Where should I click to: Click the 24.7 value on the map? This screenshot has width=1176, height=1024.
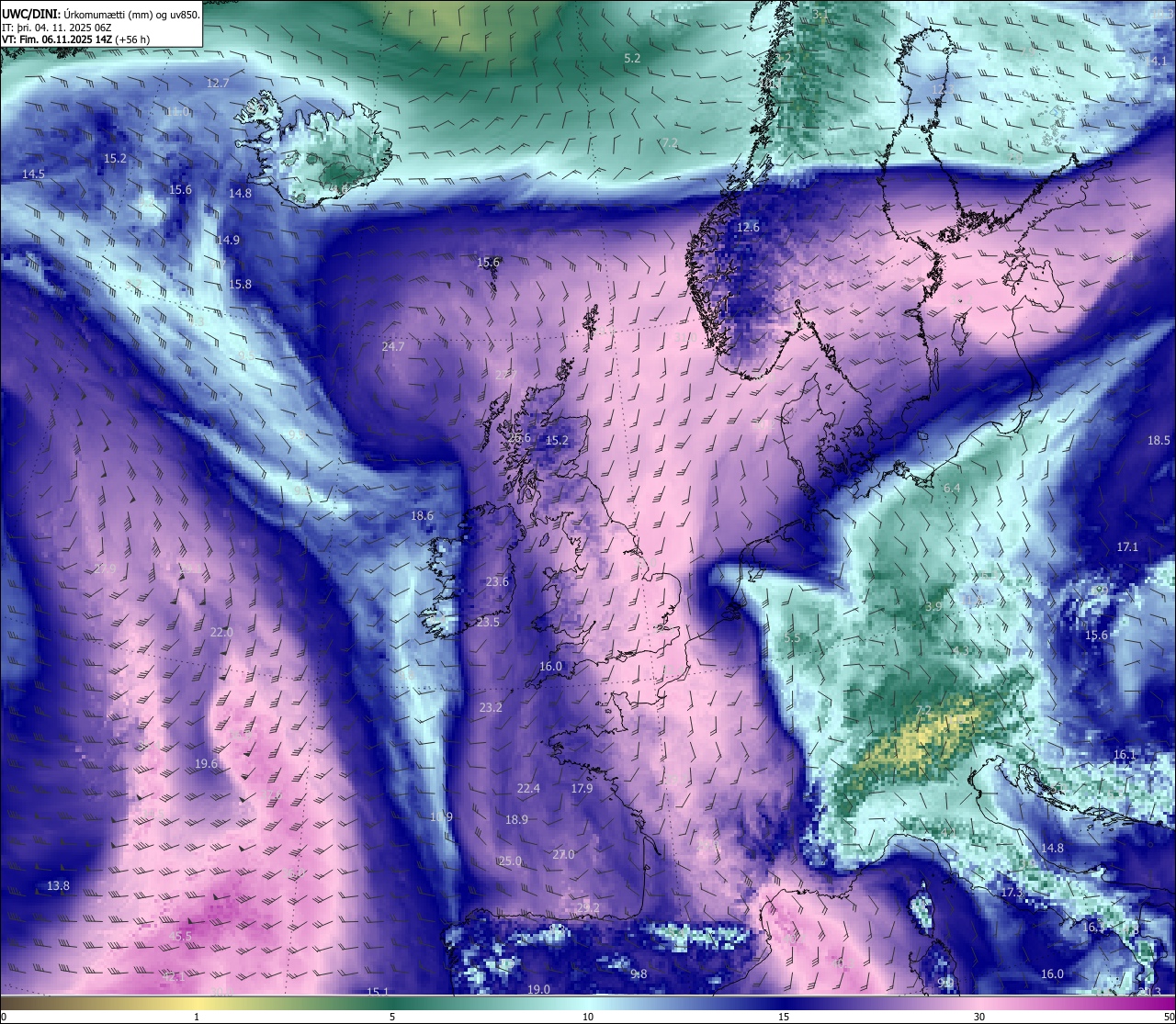392,346
